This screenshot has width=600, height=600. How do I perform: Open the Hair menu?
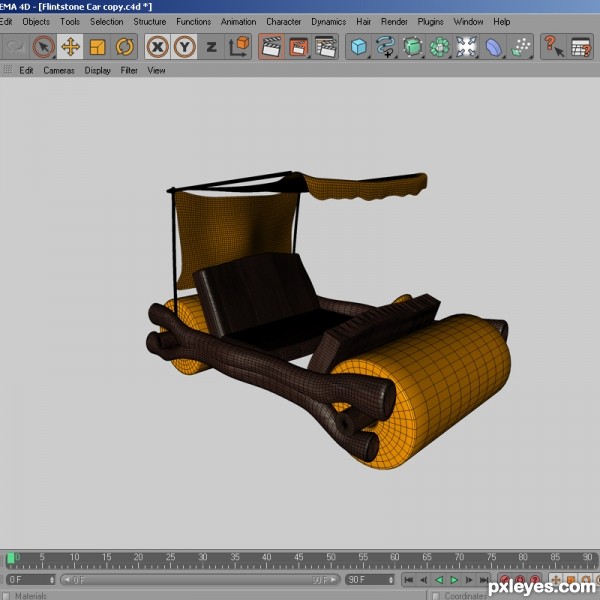click(x=364, y=22)
